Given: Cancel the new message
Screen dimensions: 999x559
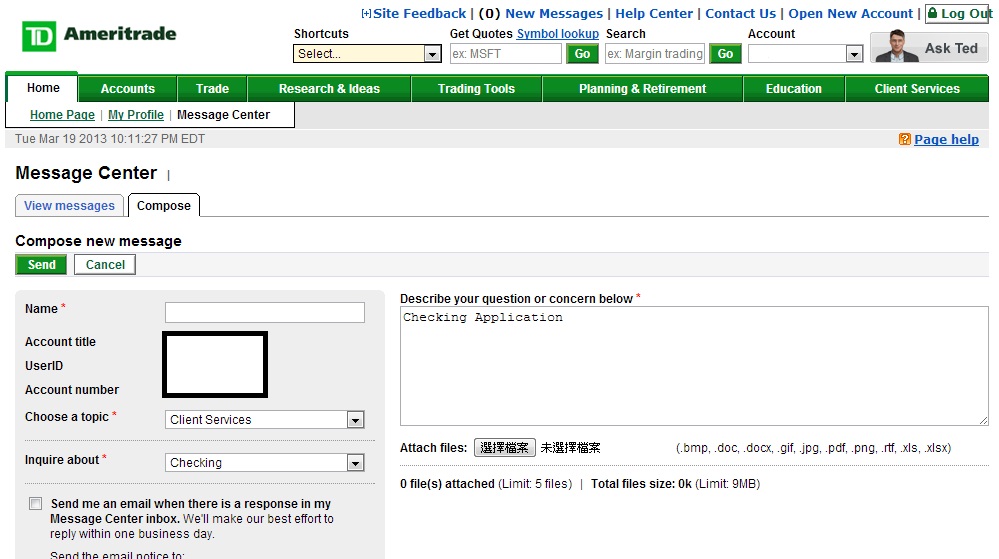Looking at the screenshot, I should (x=105, y=265).
